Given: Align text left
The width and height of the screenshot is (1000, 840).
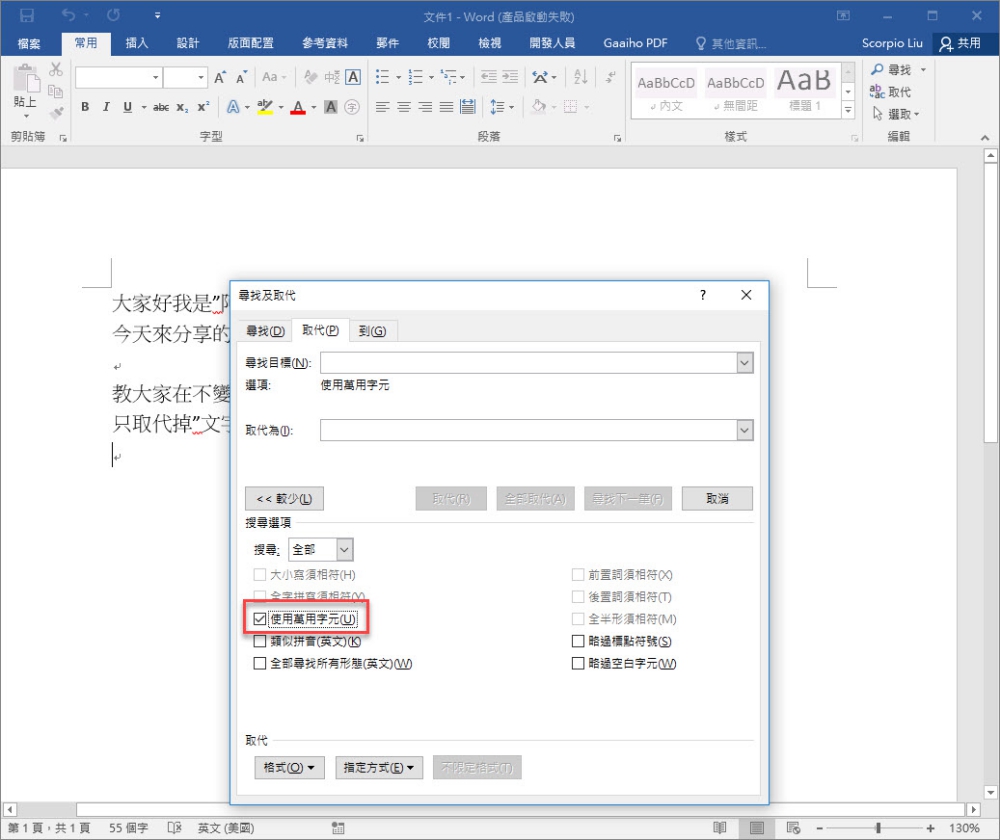Looking at the screenshot, I should pyautogui.click(x=383, y=107).
